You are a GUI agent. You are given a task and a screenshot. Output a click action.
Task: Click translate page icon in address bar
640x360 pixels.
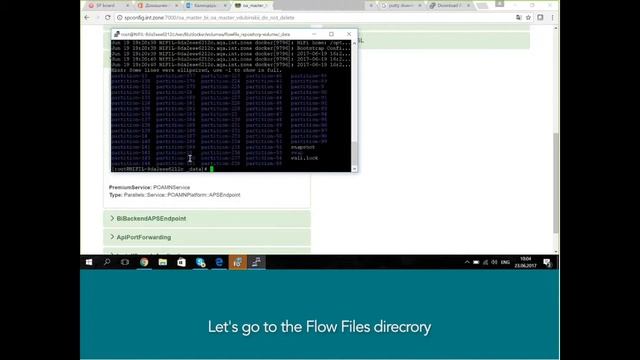click(x=518, y=18)
